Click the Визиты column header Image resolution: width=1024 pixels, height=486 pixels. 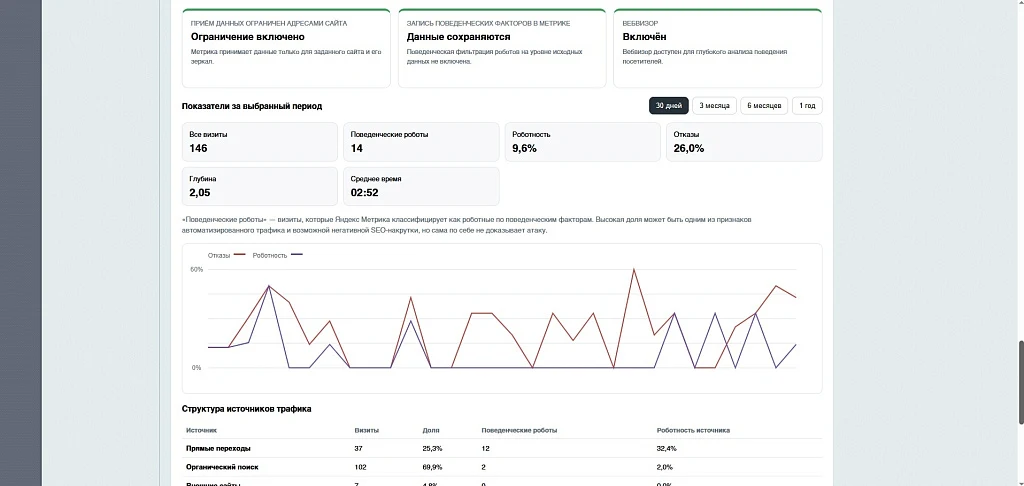(x=366, y=430)
